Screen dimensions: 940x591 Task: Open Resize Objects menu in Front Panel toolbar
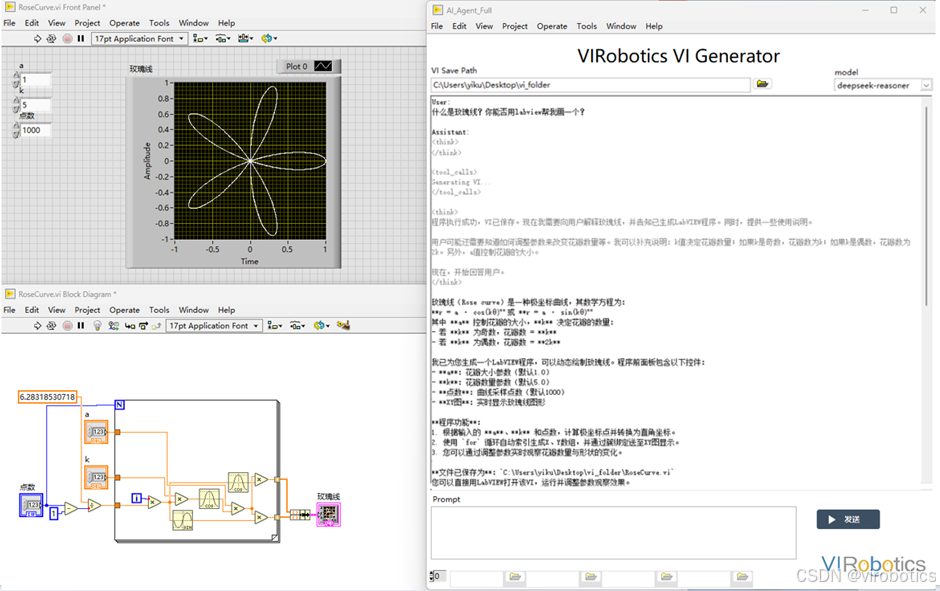click(x=245, y=38)
